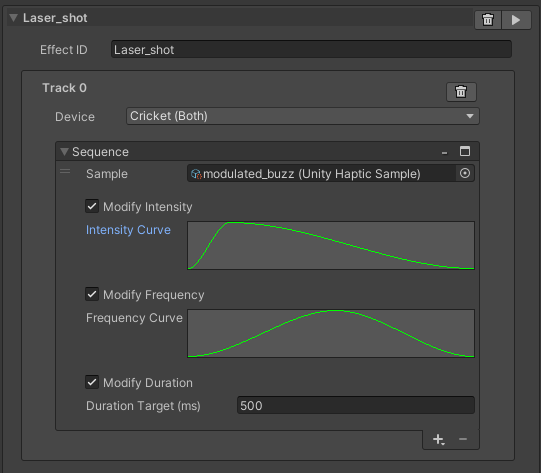Image resolution: width=541 pixels, height=473 pixels.
Task: Remove the sequence element with minus button
Action: pyautogui.click(x=463, y=439)
